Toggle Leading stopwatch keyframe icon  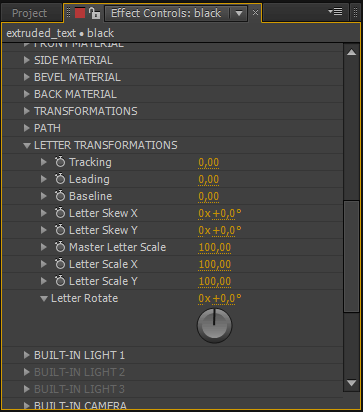click(60, 179)
